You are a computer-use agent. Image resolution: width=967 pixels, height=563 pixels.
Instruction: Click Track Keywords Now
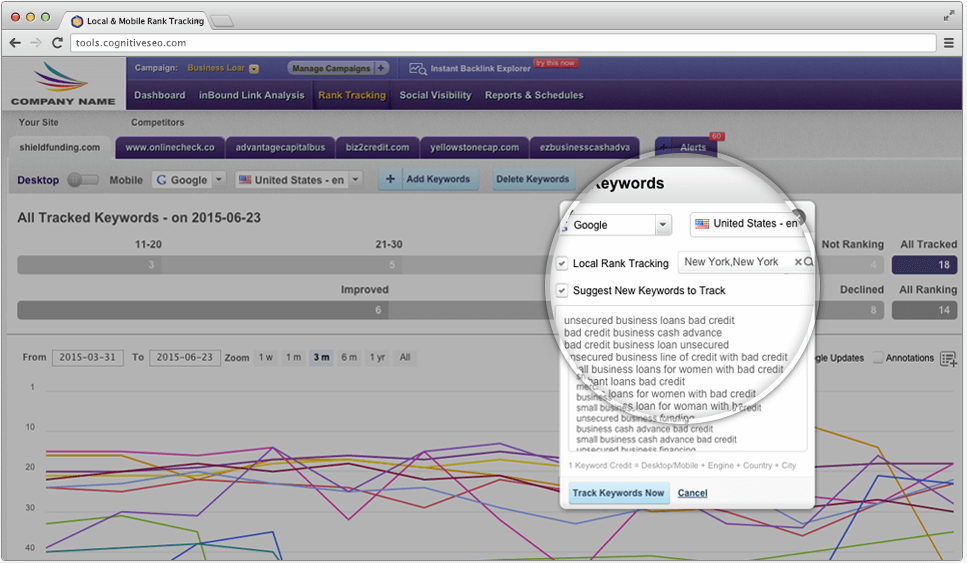point(618,493)
